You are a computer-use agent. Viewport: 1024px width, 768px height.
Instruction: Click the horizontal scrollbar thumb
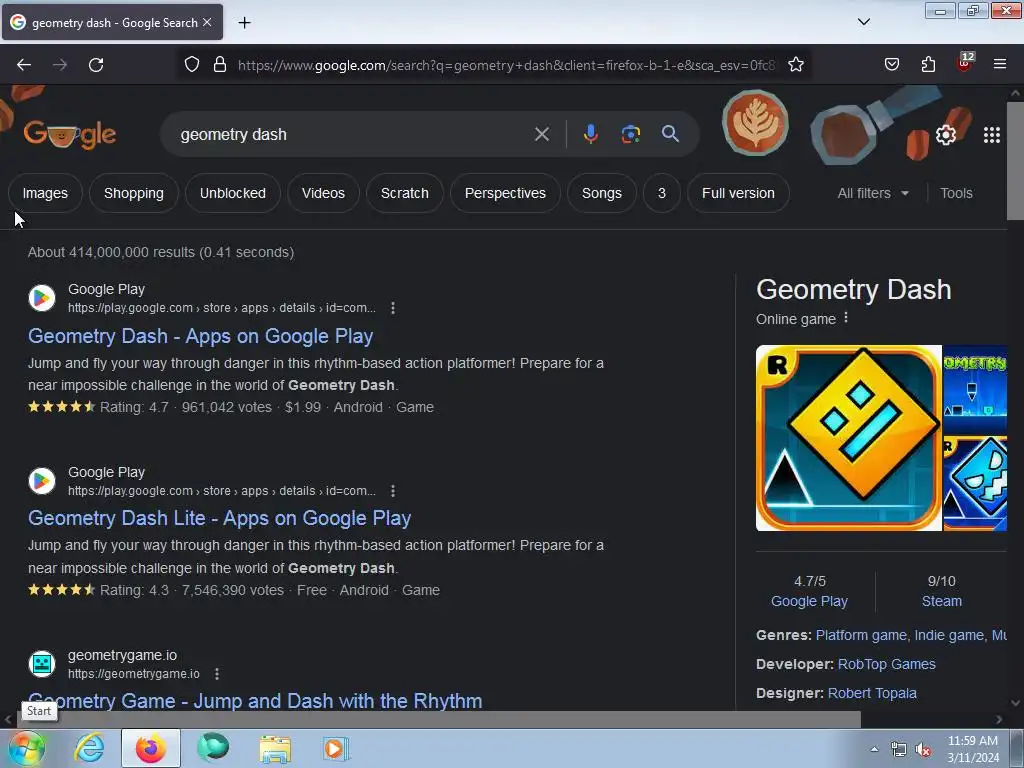438,720
